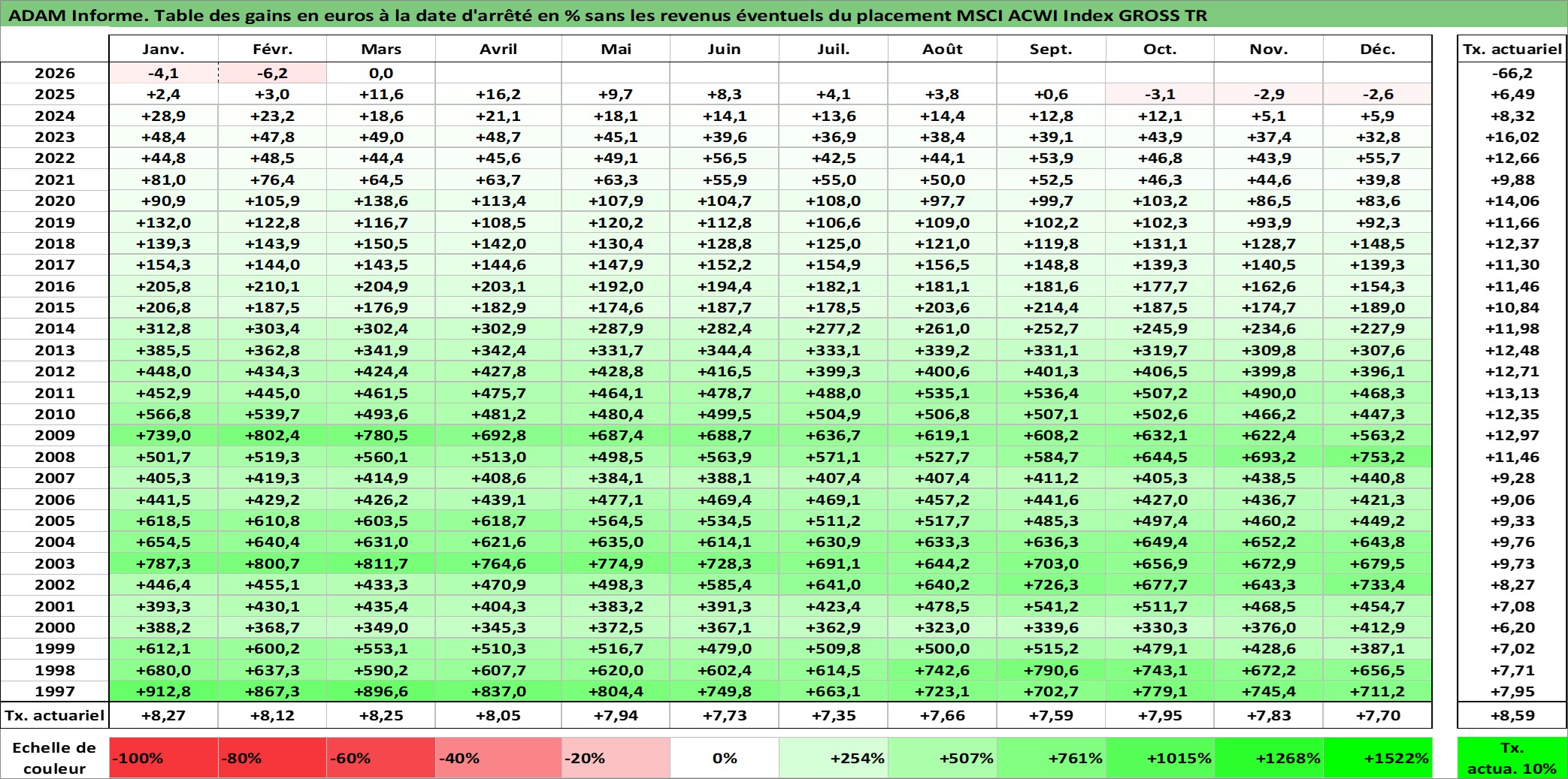Viewport: 1568px width, 779px height.
Task: Select the +7,35 July actuarial rate
Action: (834, 715)
